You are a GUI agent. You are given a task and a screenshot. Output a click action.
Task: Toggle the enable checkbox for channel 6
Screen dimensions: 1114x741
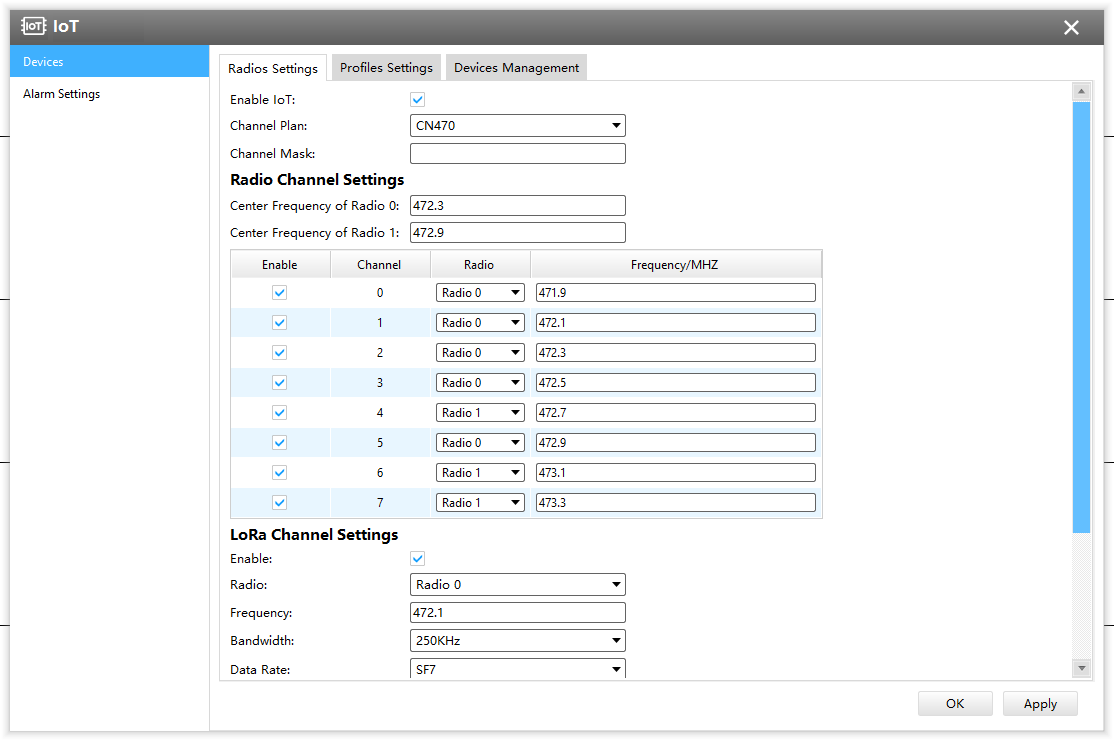279,472
